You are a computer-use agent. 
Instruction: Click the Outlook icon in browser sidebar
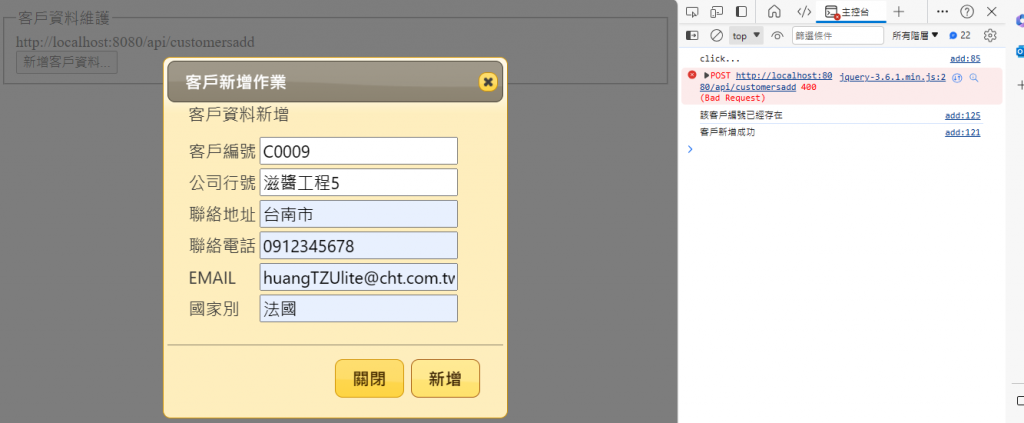pos(1020,52)
